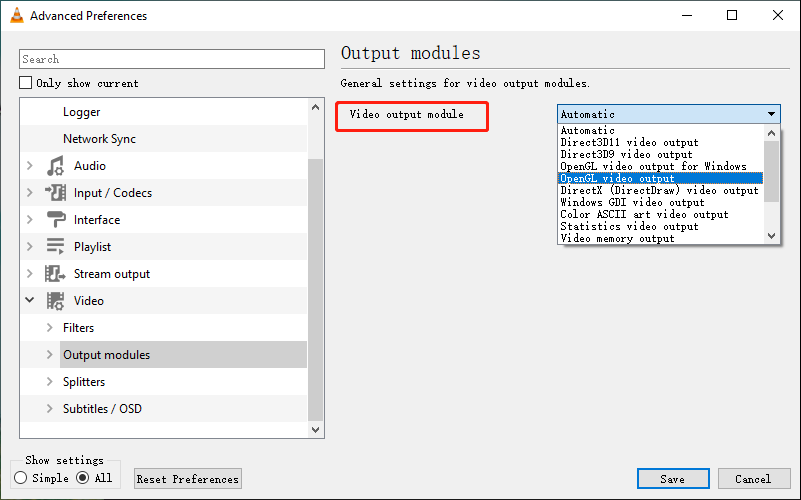Maximize the Advanced Preferences window

[x=732, y=15]
